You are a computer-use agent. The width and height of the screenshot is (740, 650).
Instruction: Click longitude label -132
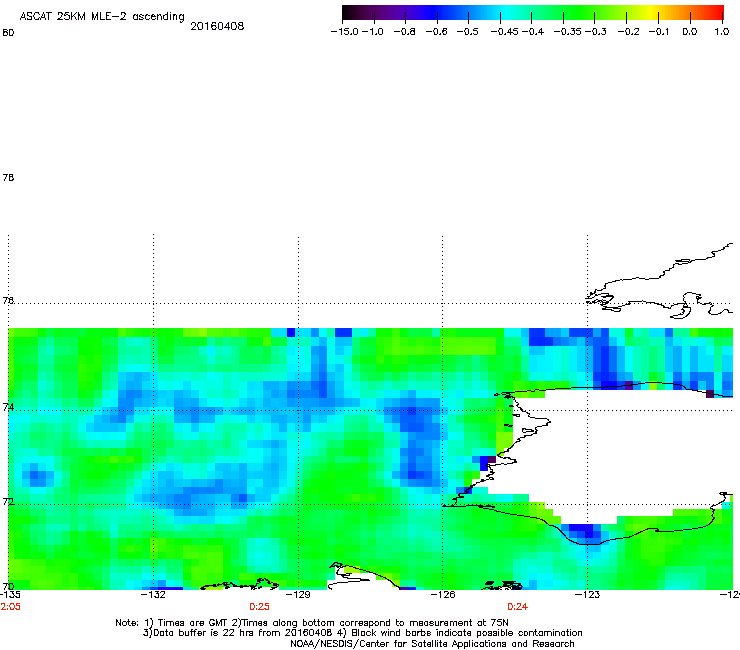click(154, 595)
